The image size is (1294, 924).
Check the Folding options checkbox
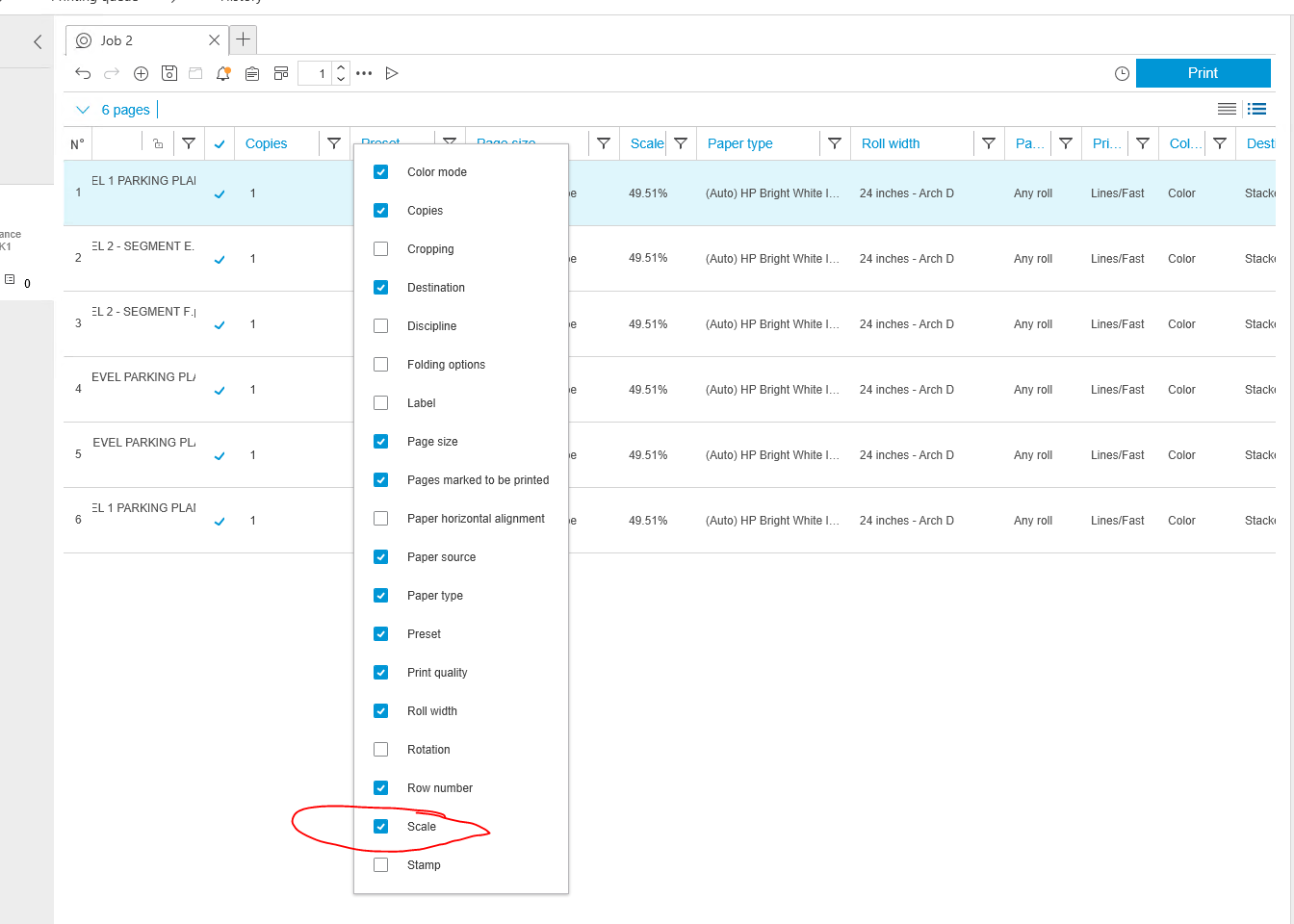click(x=381, y=365)
